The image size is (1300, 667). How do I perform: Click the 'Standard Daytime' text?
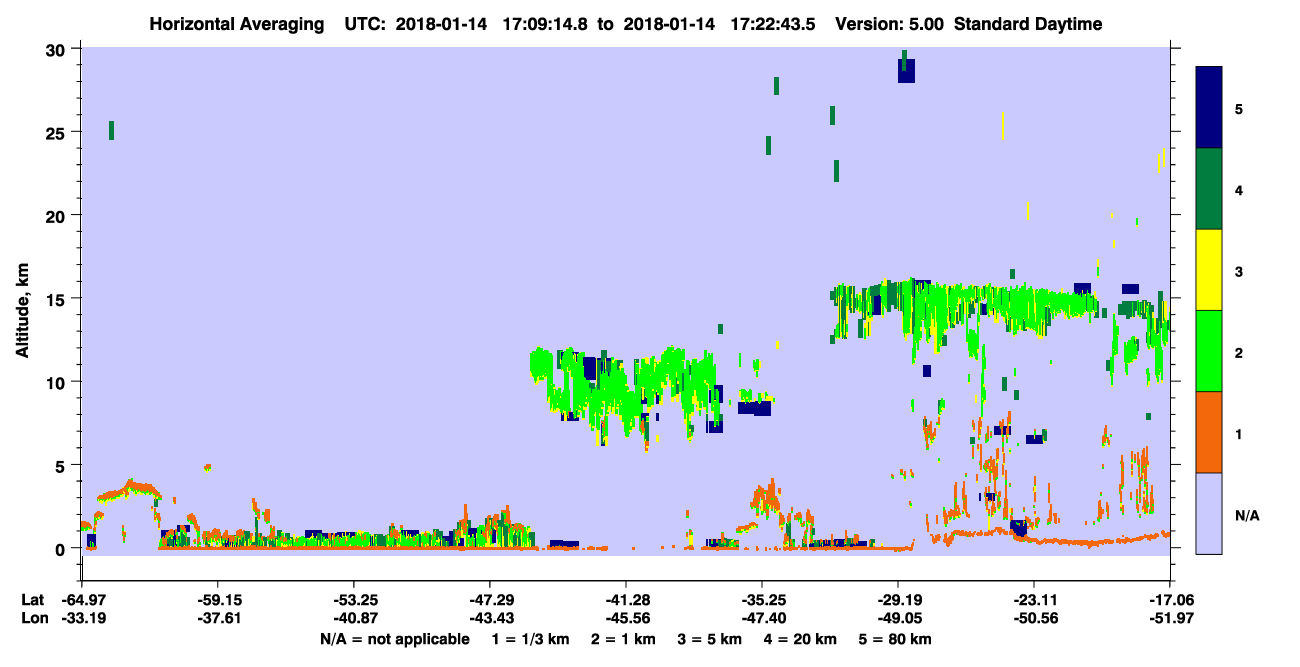1028,24
